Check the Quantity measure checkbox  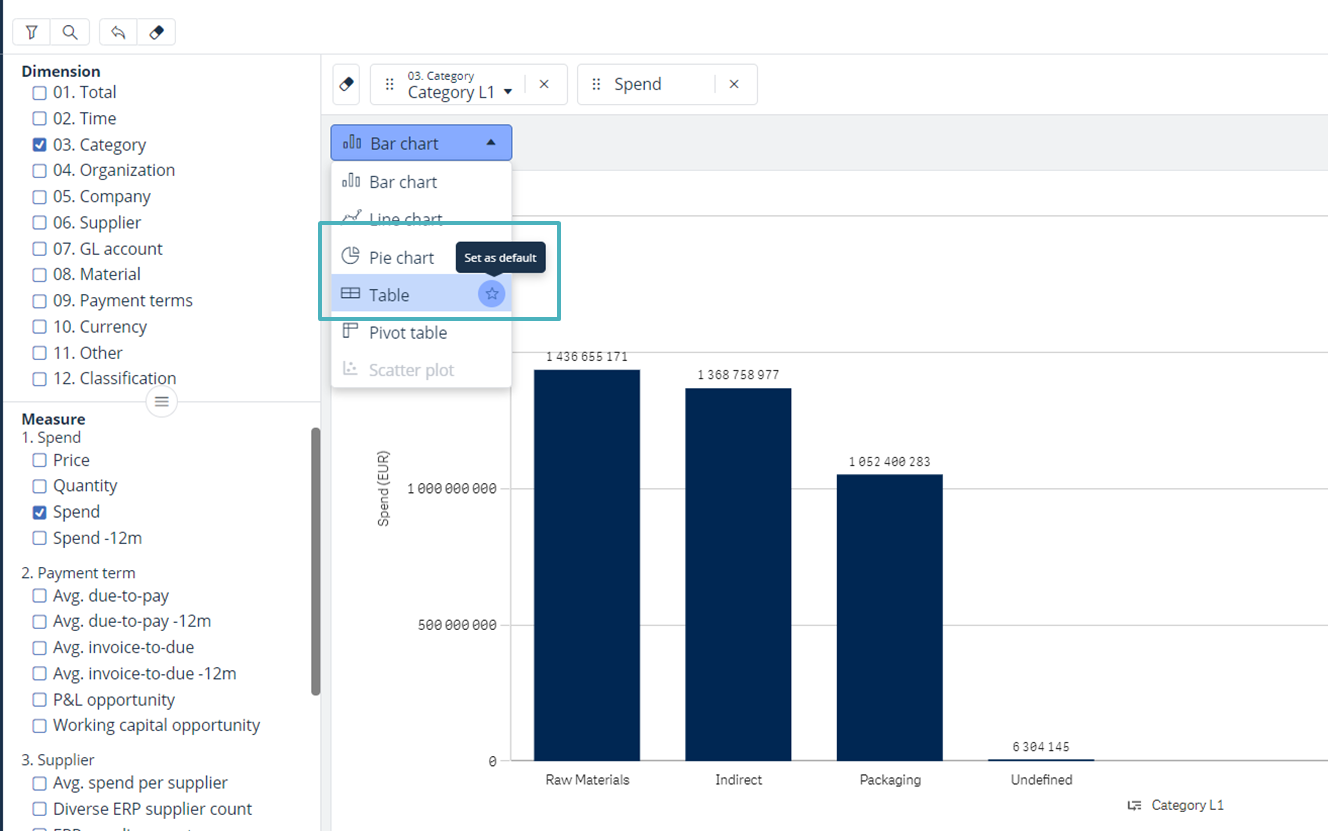(40, 486)
